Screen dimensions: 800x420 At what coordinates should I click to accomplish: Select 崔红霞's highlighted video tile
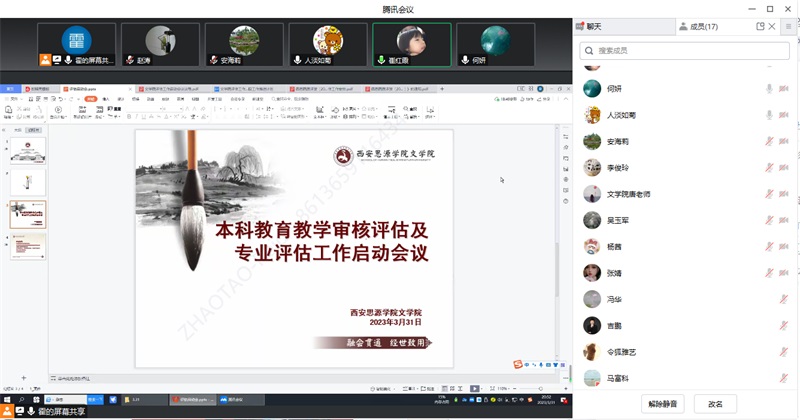(412, 44)
